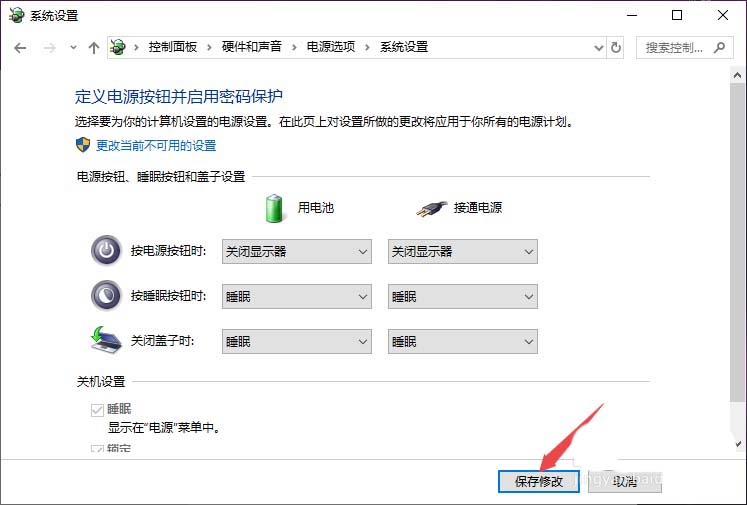Click scrollbar up arrow
747x505 pixels.
[737, 75]
